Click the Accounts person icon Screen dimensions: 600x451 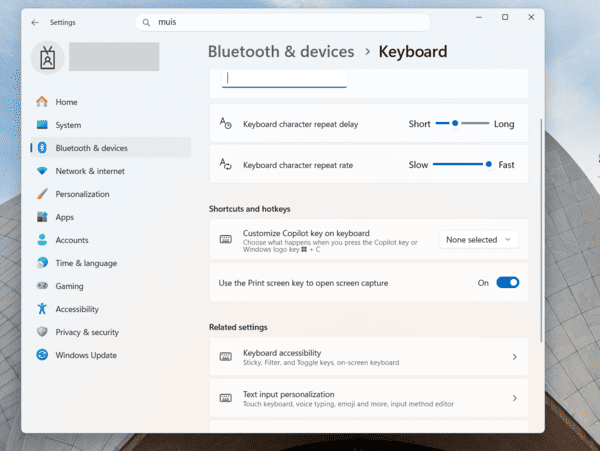click(42, 240)
